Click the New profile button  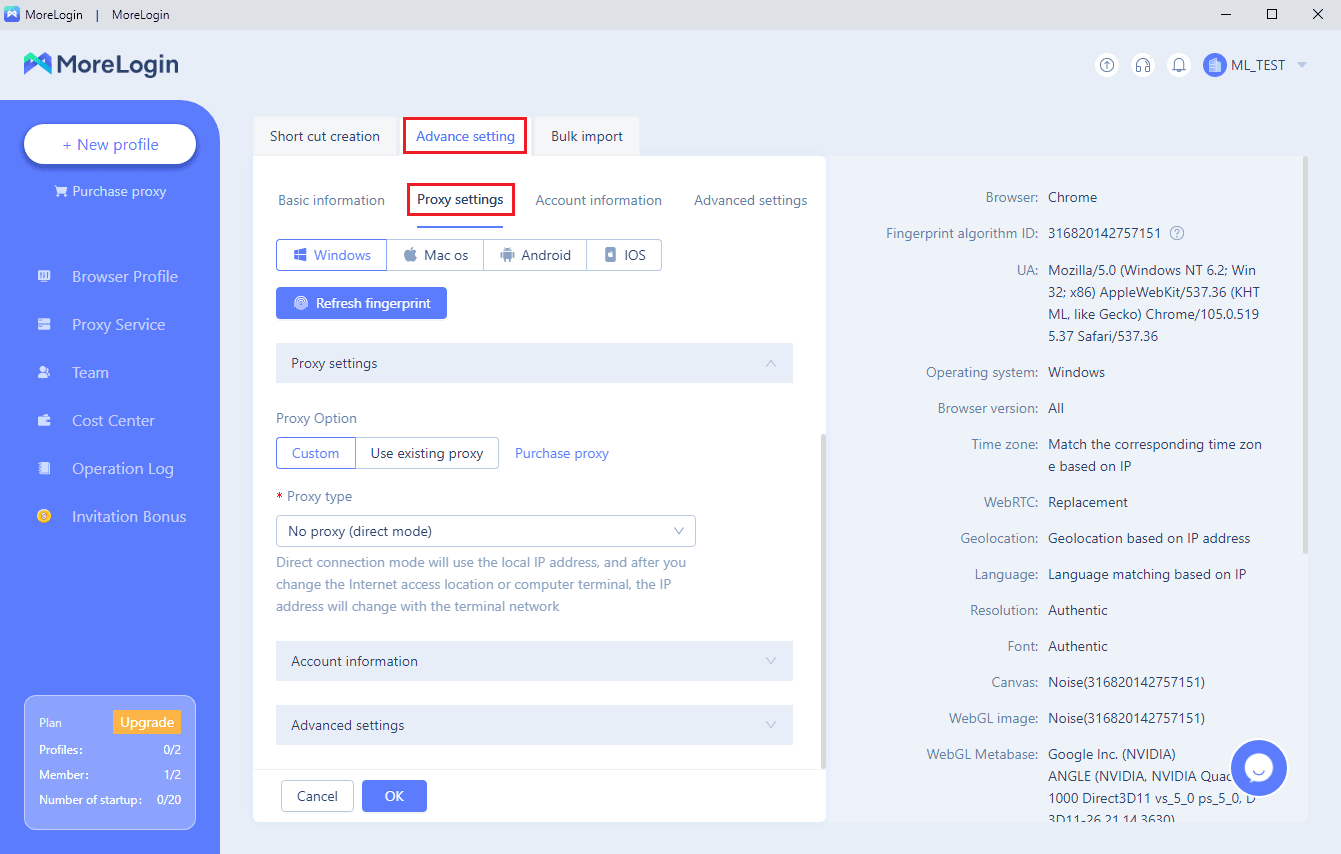[110, 144]
